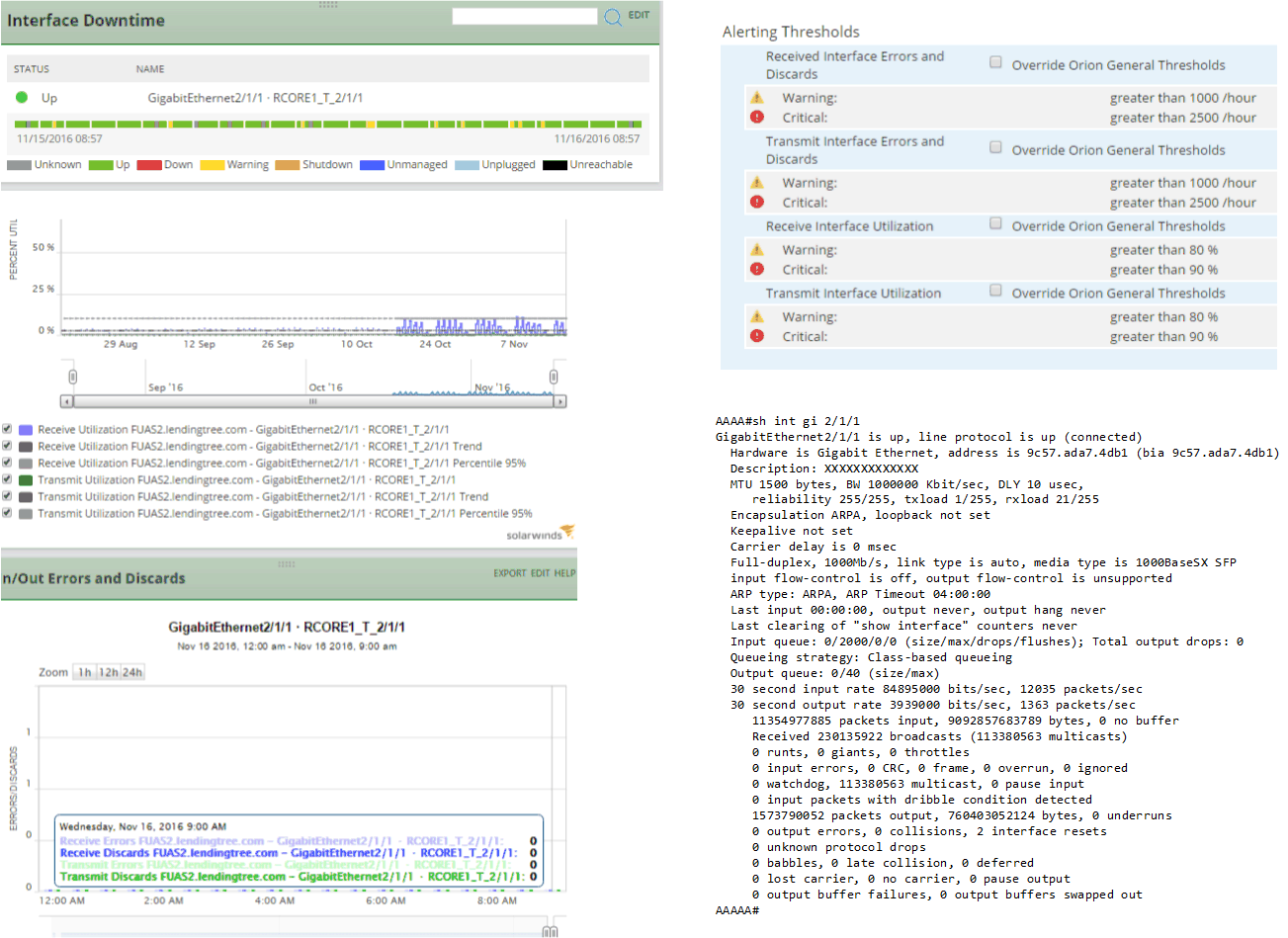Viewport: 1288px width, 938px height.
Task: Click the gray Unknown legend swatch
Action: click(19, 165)
